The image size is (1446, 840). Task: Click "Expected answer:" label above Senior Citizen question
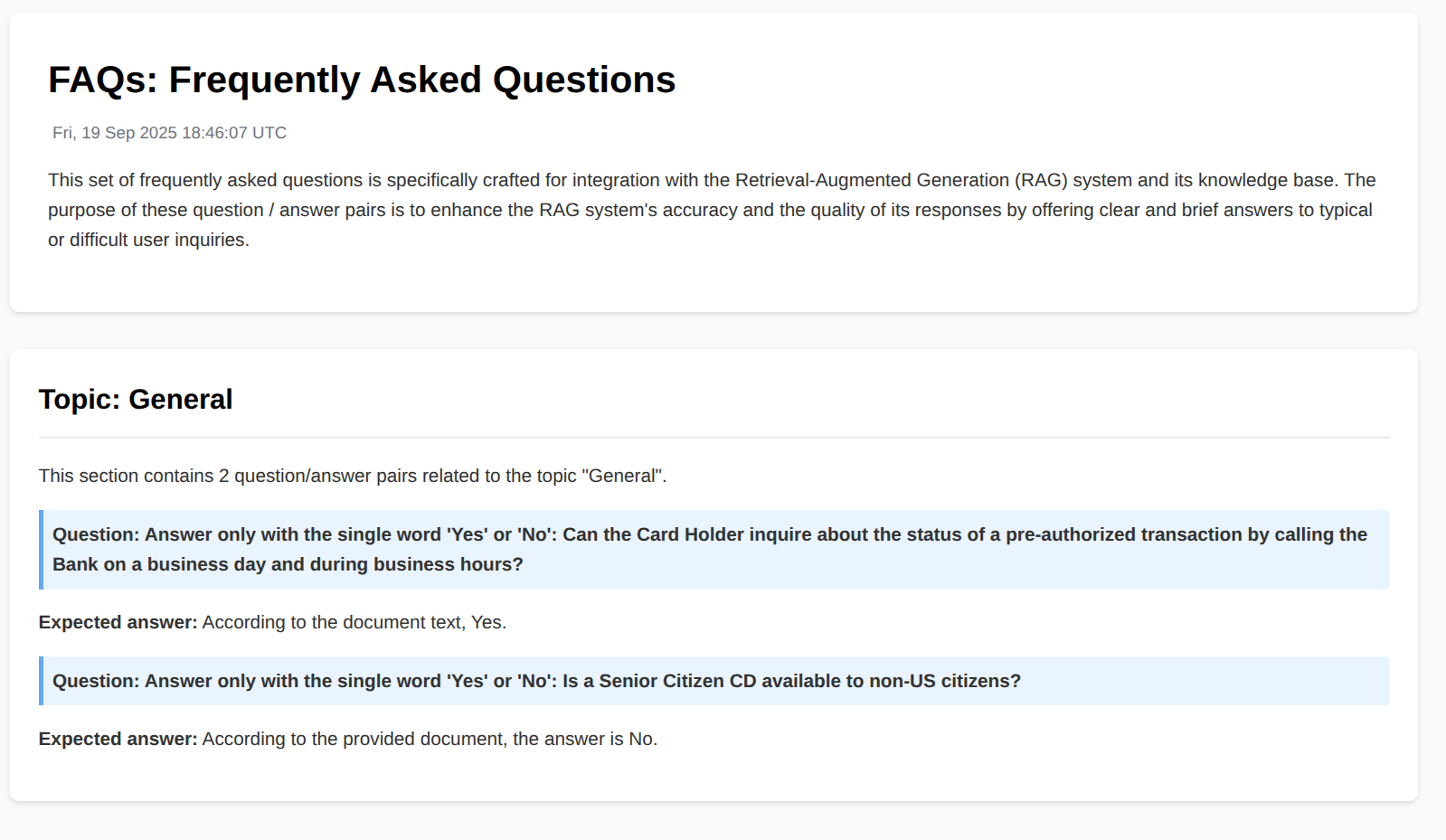[x=118, y=622]
